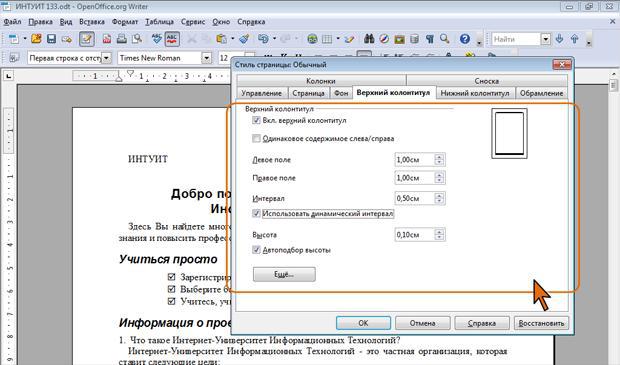
Task: Click the New document icon
Action: 13,39
